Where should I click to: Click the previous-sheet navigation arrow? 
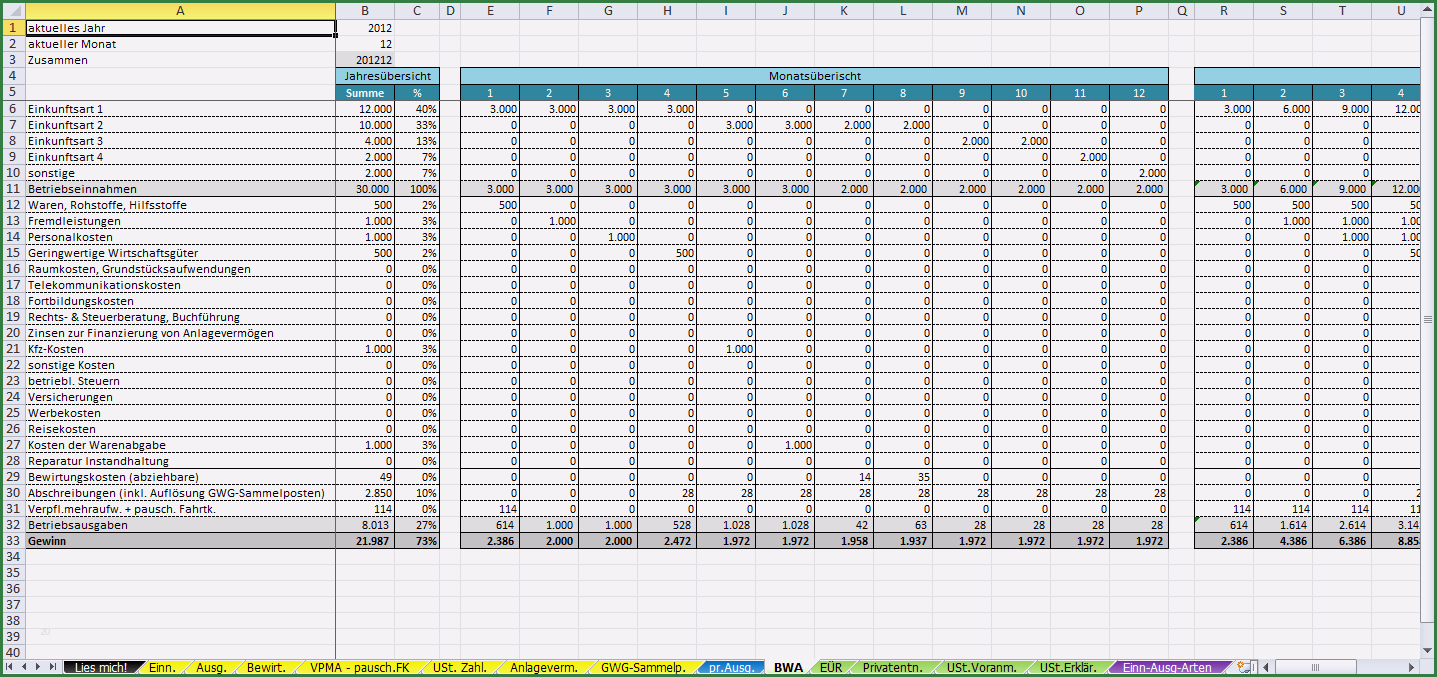click(24, 667)
